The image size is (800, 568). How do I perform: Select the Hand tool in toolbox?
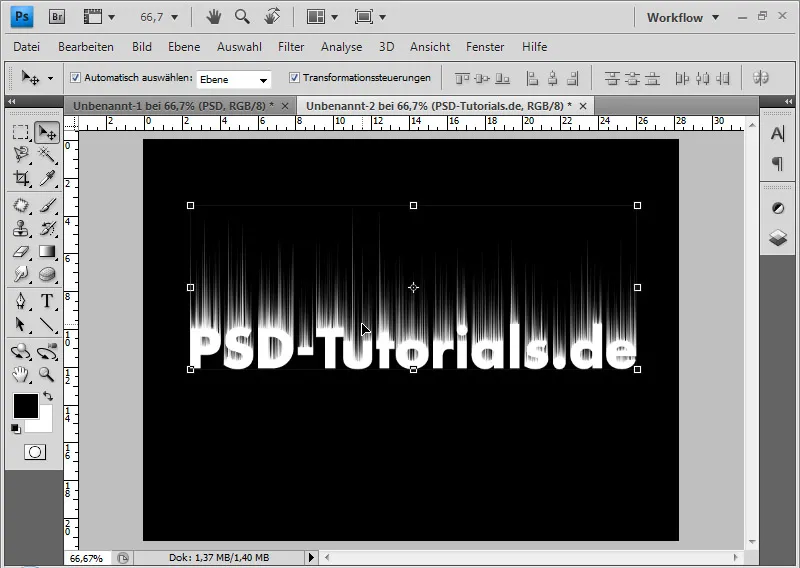(20, 375)
